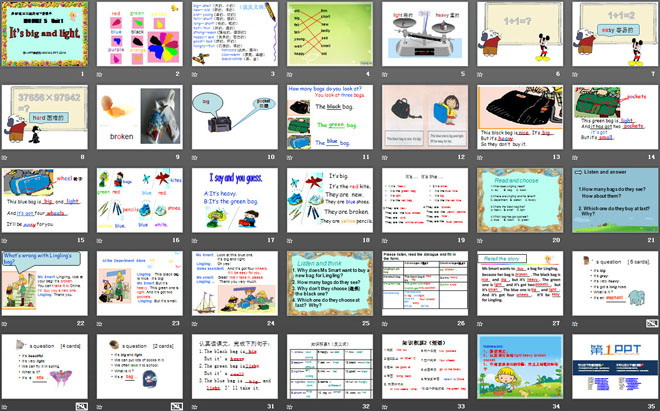Click the animation star under slide 12
The image size is (660, 411).
[385, 157]
